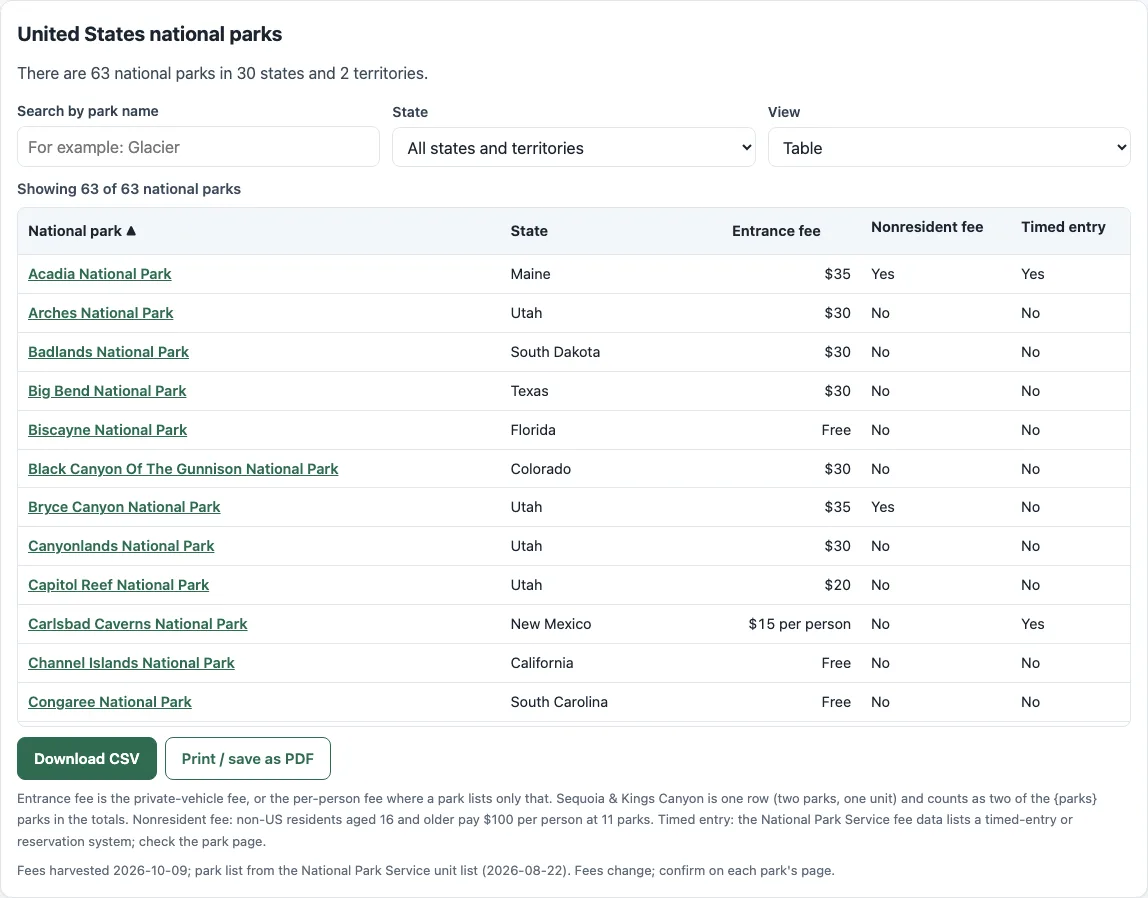Open Canyonlands National Park link
The height and width of the screenshot is (898, 1148).
(121, 546)
